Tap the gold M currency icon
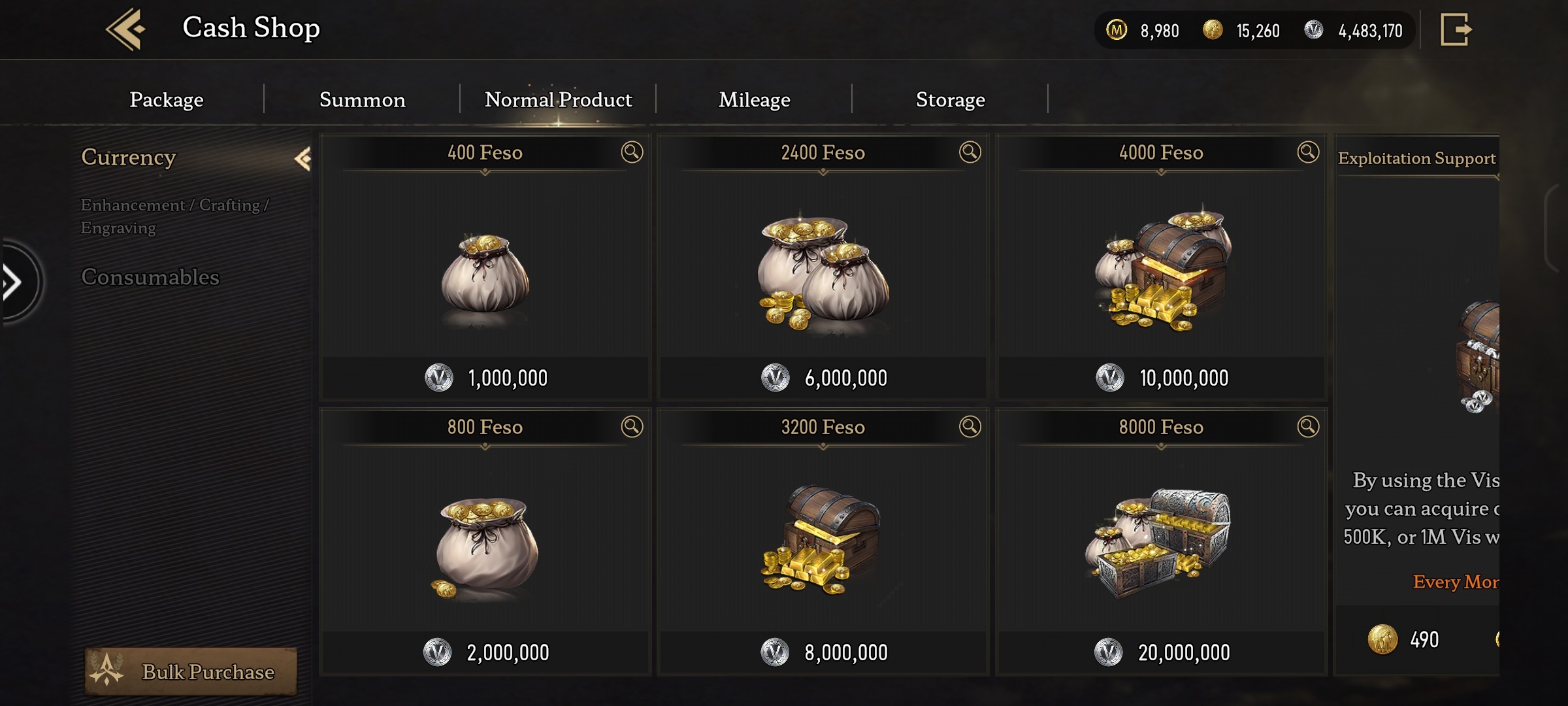The height and width of the screenshot is (706, 1568). coord(1117,30)
